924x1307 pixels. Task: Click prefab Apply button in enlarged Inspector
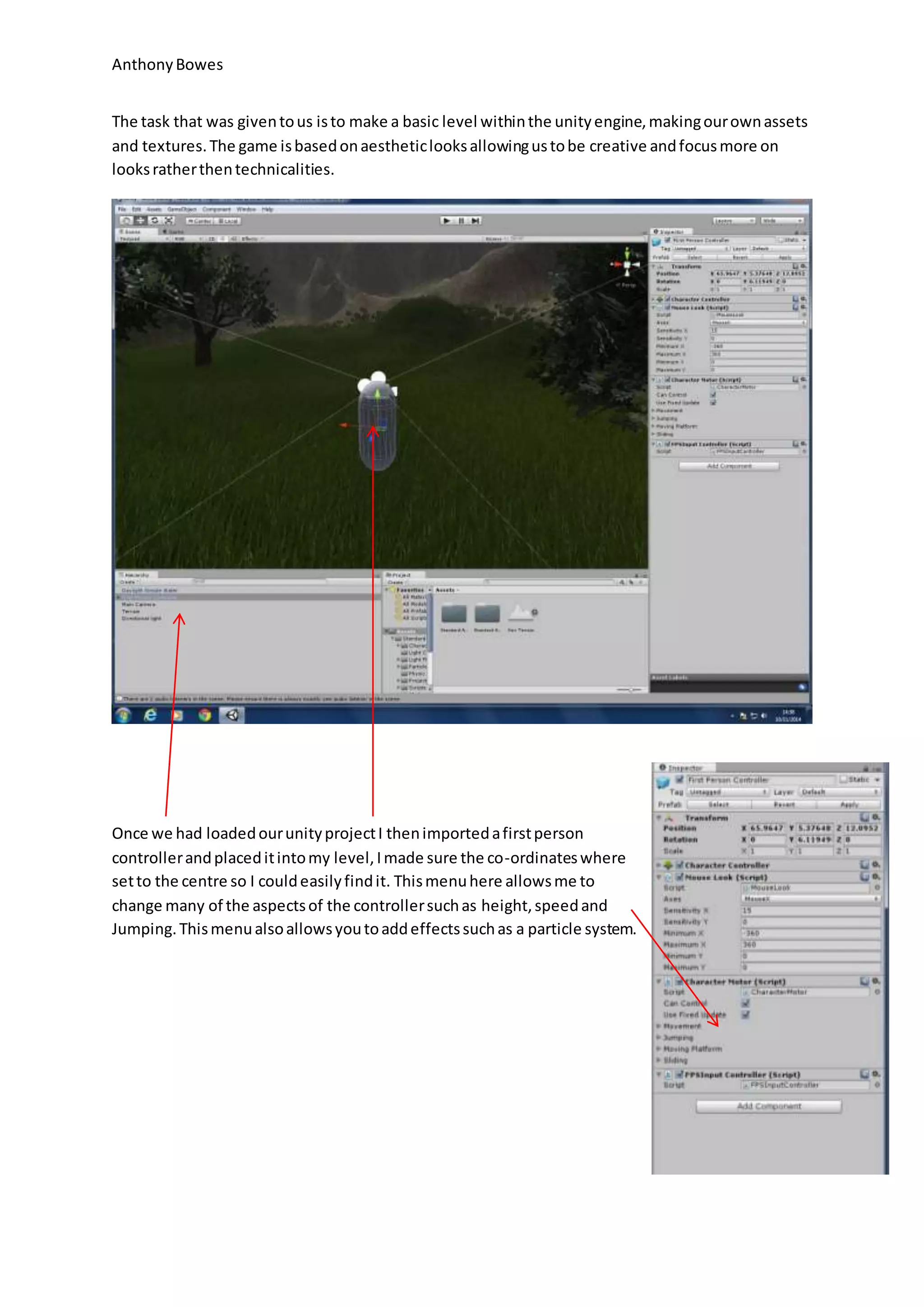pyautogui.click(x=849, y=804)
